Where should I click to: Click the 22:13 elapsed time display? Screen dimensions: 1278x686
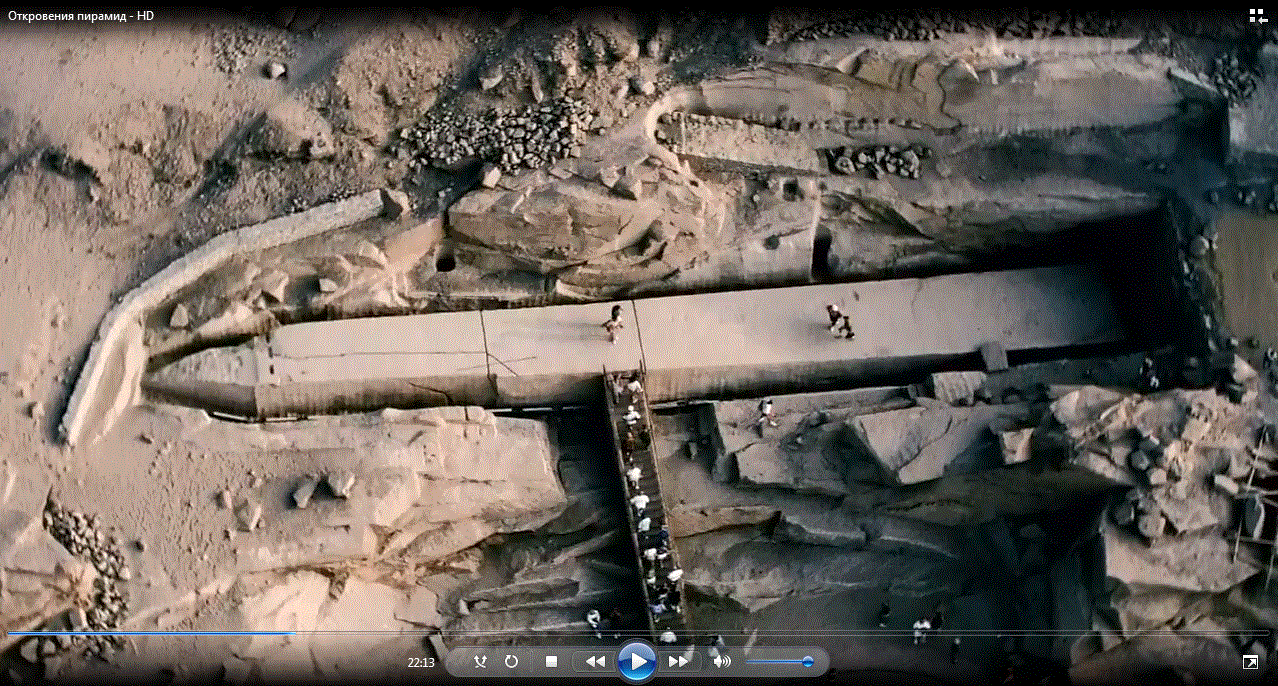420,662
